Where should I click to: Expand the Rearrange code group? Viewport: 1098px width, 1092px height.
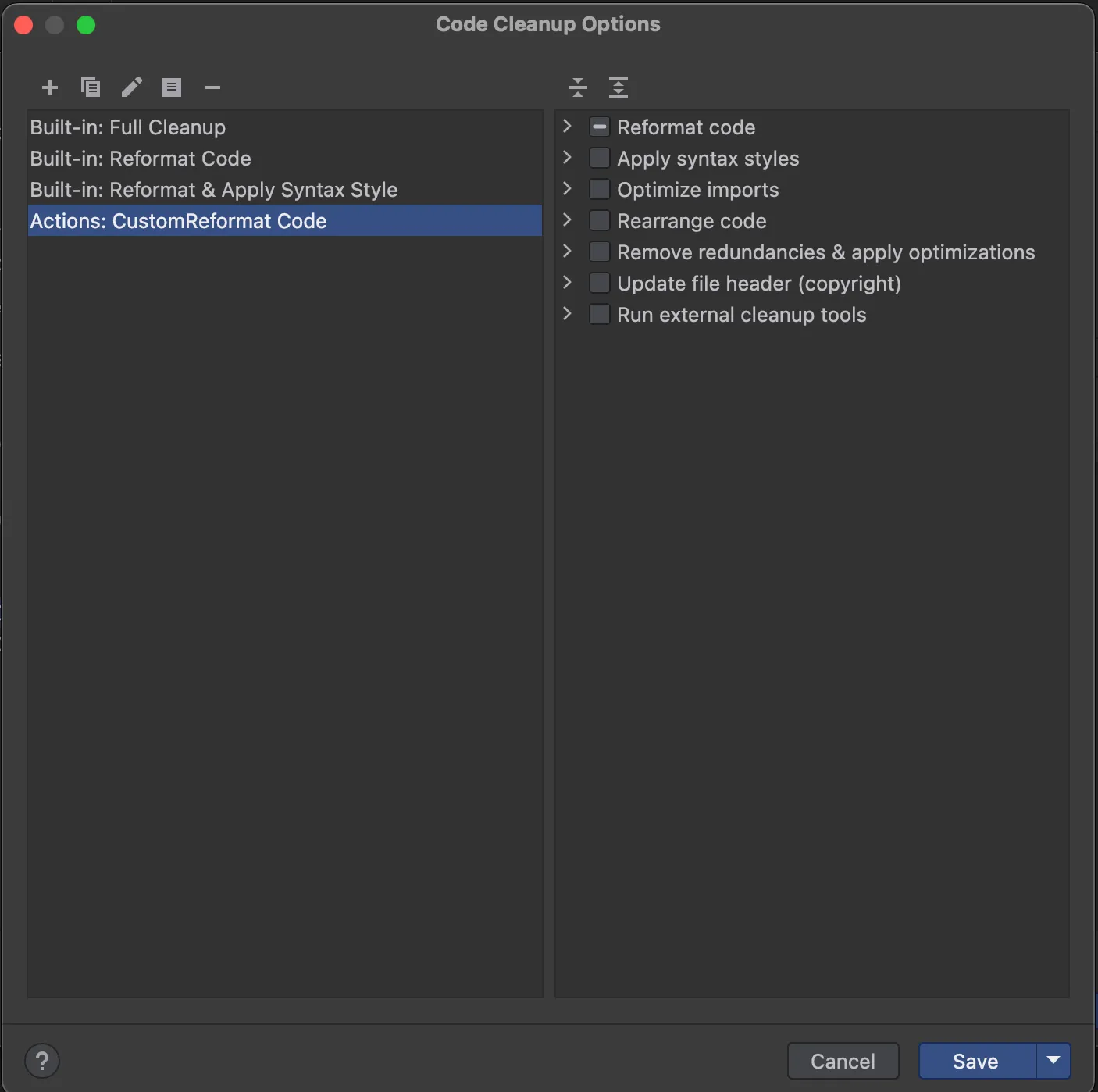click(x=568, y=220)
